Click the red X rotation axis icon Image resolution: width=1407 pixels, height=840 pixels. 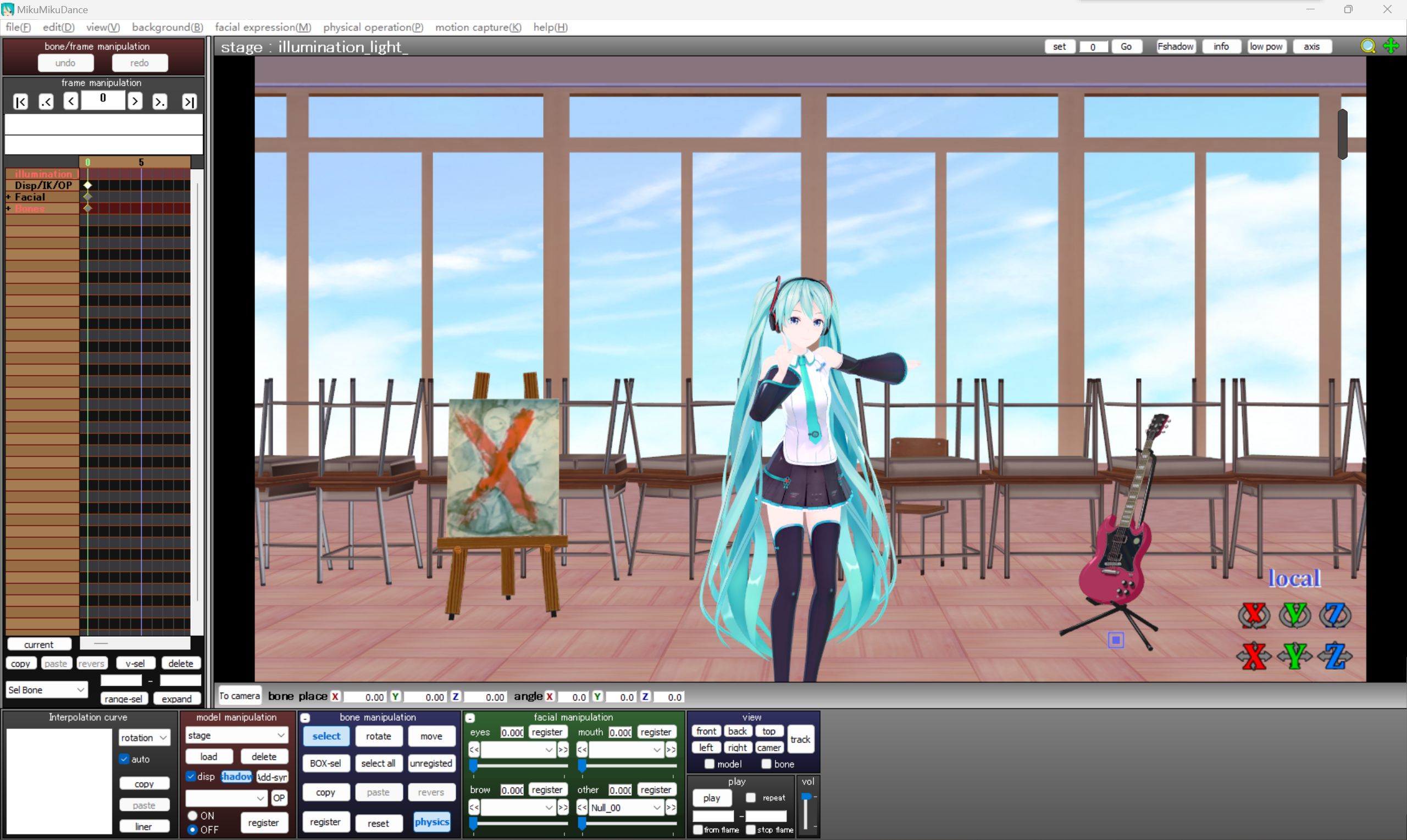click(x=1254, y=615)
